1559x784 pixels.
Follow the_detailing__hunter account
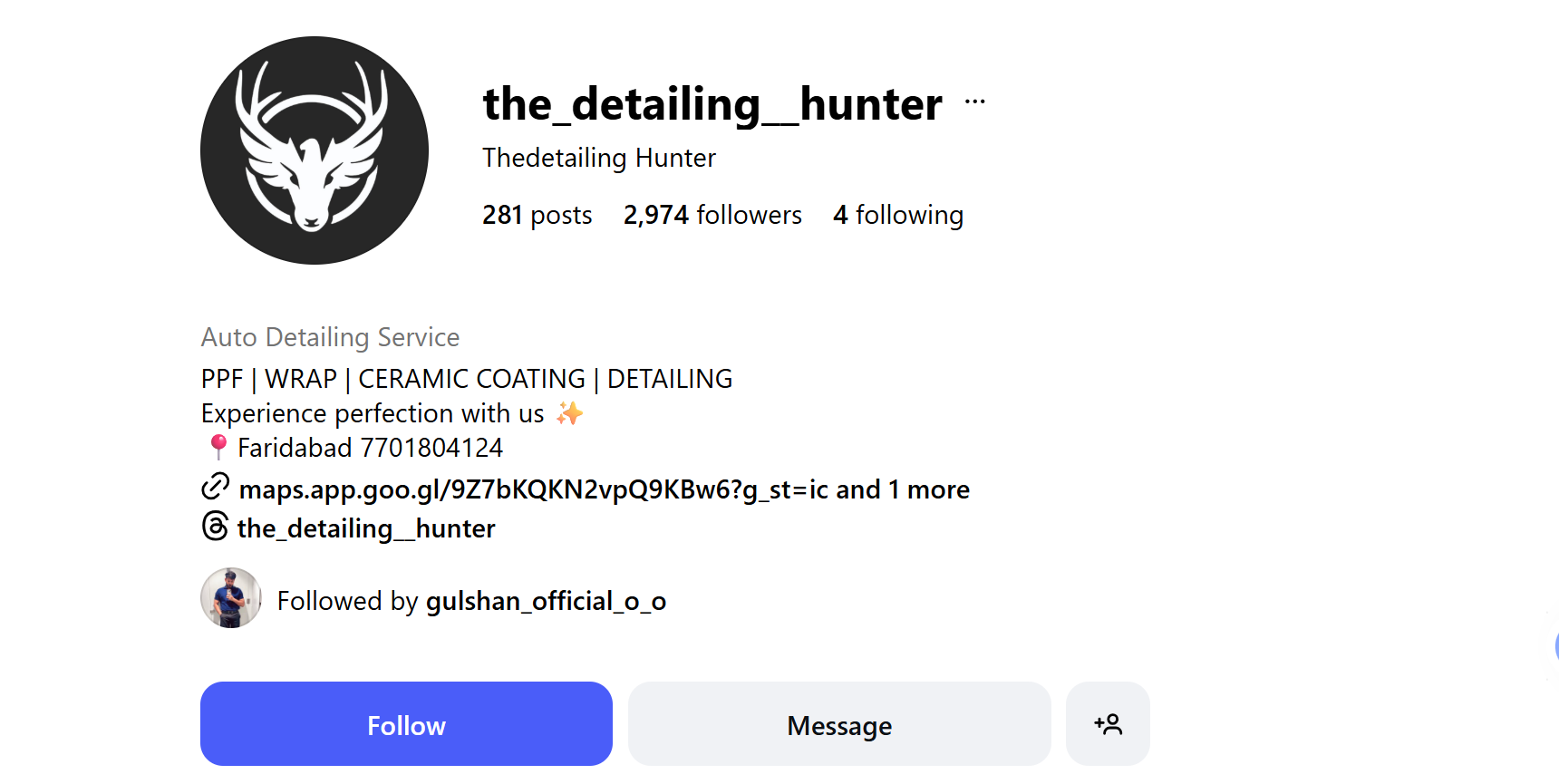click(406, 724)
